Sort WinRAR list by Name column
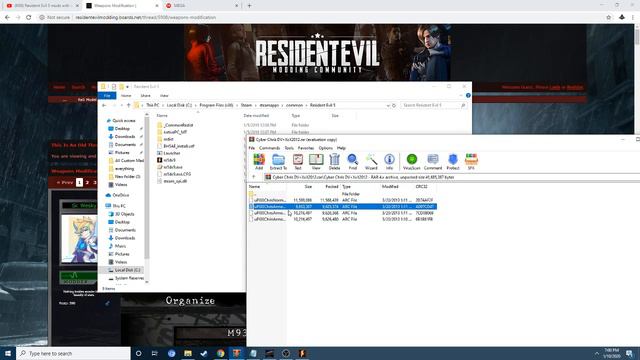Viewport: 640px width, 360px height. (x=254, y=187)
